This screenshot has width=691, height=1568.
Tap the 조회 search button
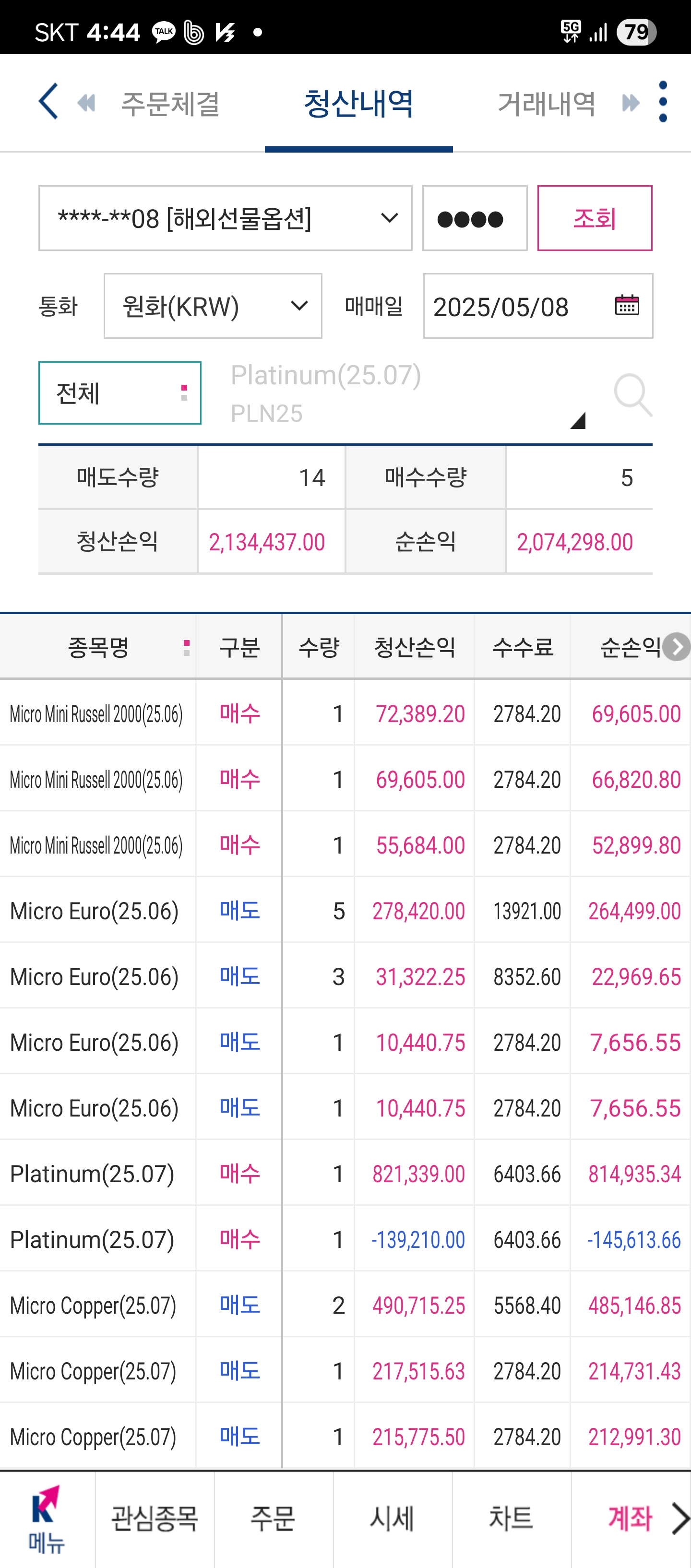594,218
